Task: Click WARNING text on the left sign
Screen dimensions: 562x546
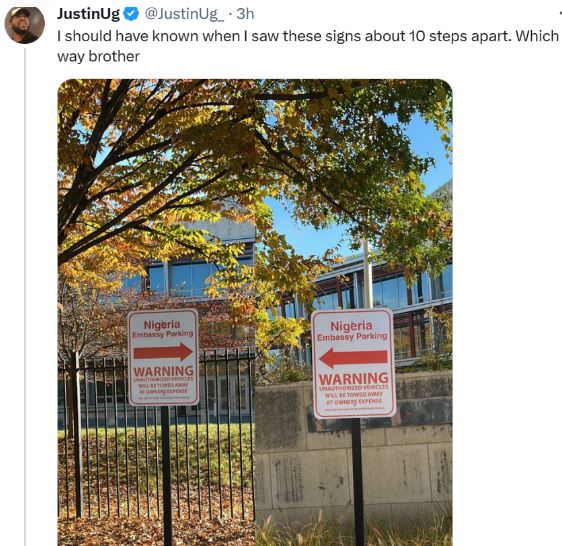Action: tap(163, 371)
